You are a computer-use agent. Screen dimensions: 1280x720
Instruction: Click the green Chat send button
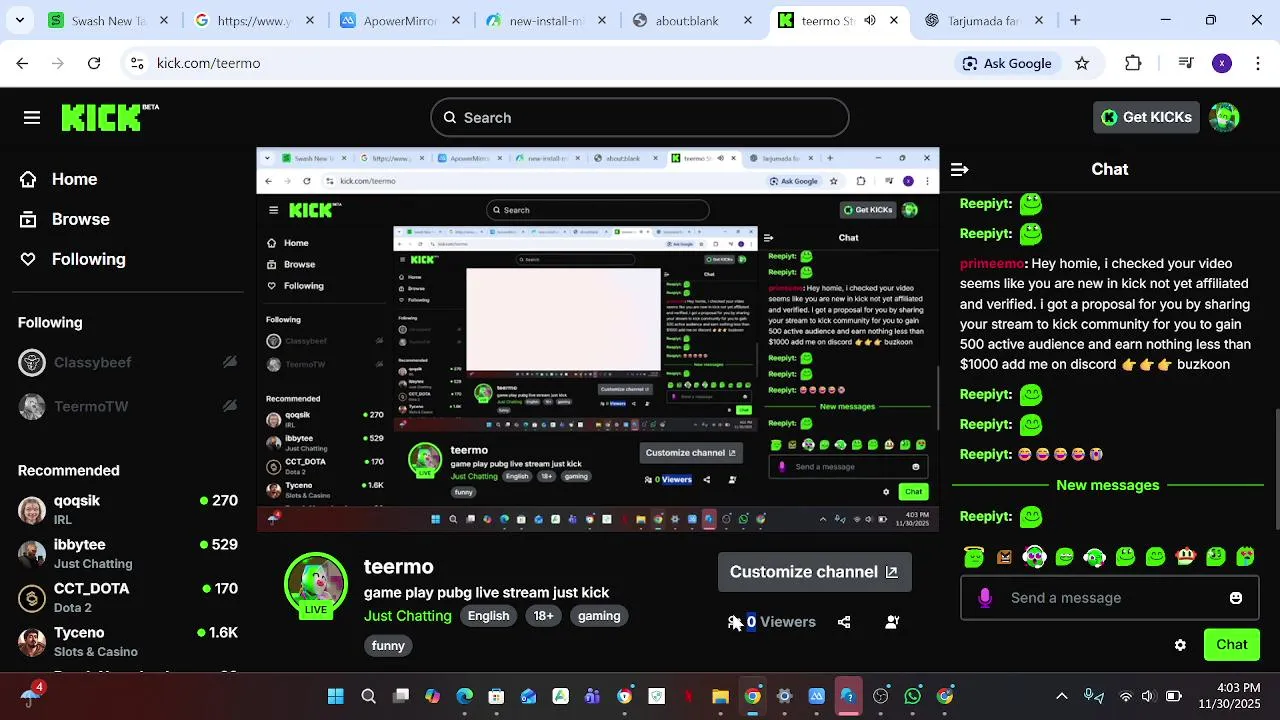pos(1231,645)
